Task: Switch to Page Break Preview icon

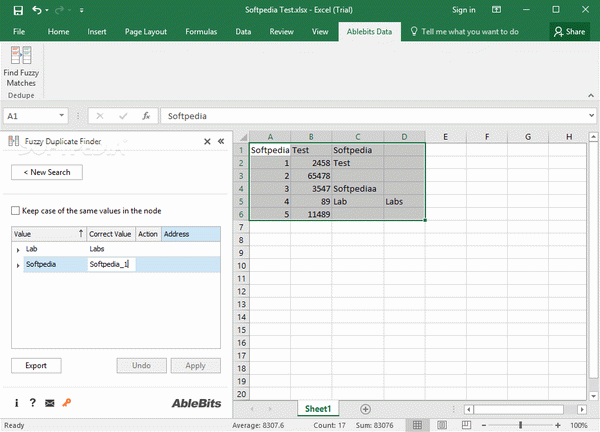Action: click(466, 425)
